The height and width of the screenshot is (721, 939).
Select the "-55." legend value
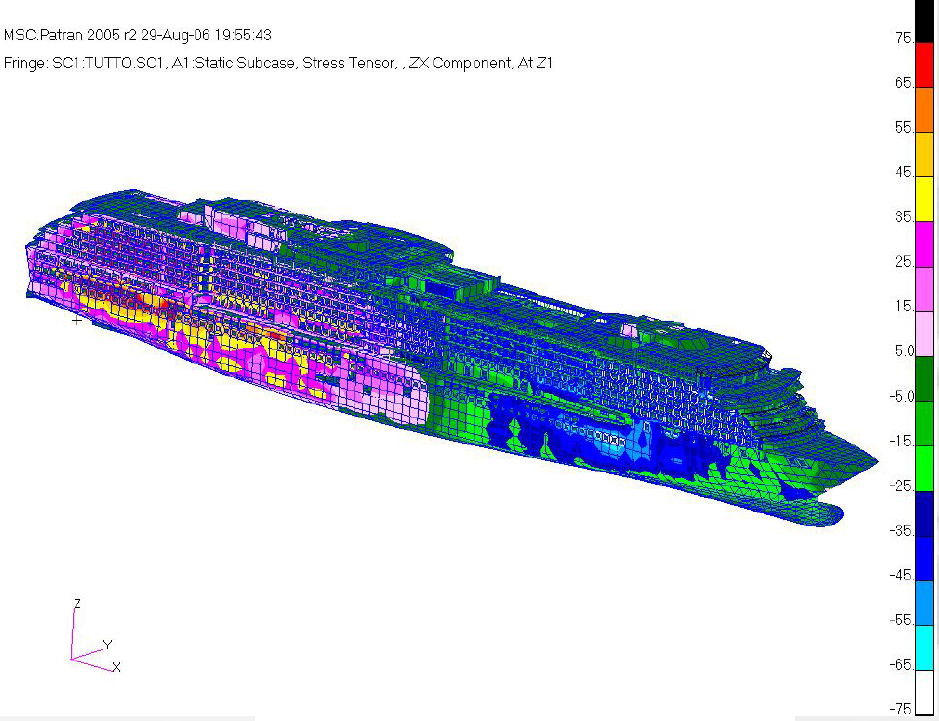pyautogui.click(x=902, y=620)
